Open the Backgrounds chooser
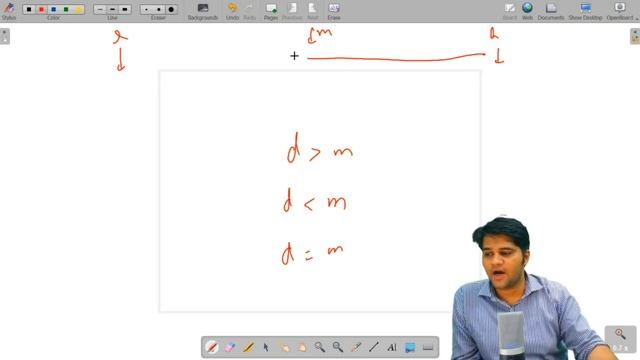This screenshot has width=640, height=360. pyautogui.click(x=203, y=11)
